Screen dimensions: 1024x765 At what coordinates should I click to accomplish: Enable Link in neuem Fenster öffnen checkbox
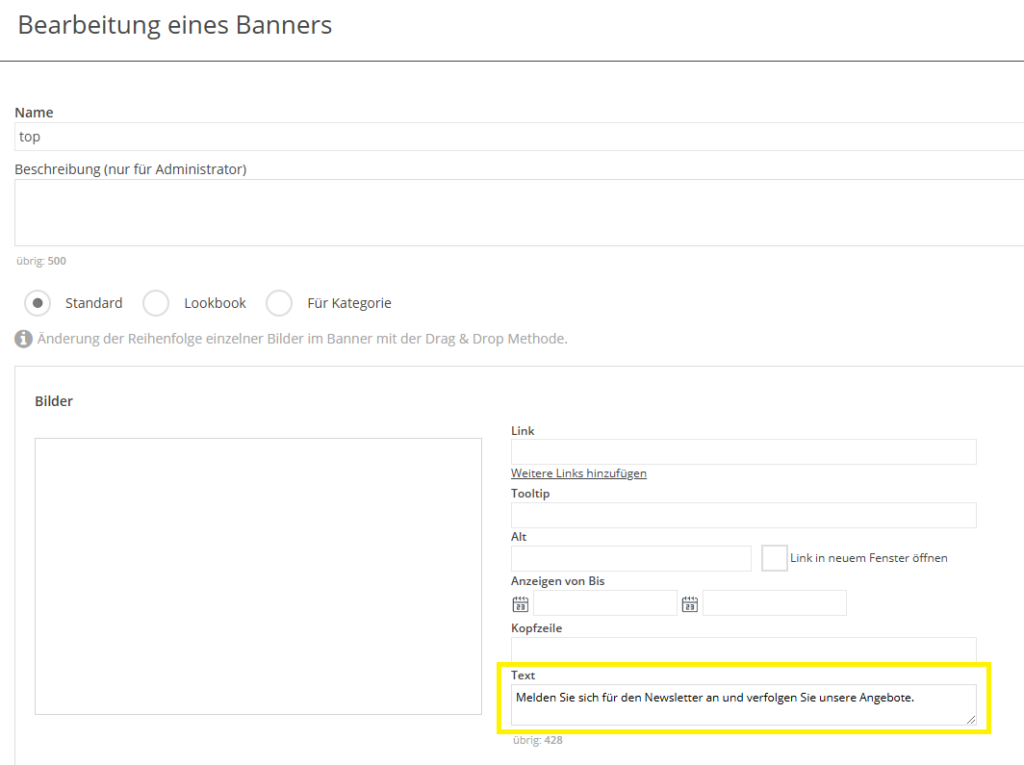pos(774,558)
